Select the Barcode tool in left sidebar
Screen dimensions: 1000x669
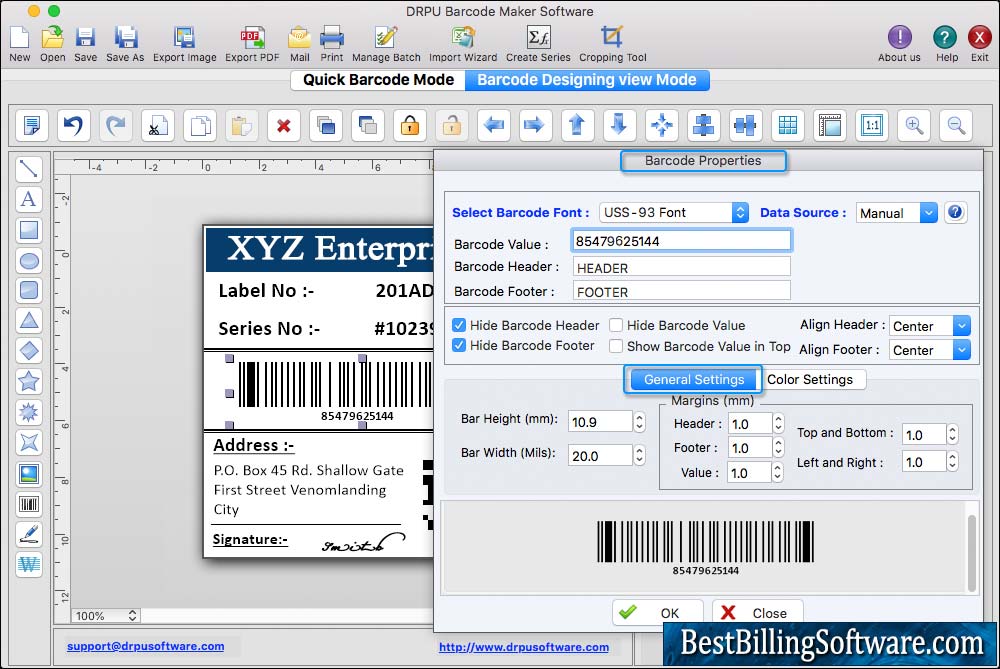29,504
